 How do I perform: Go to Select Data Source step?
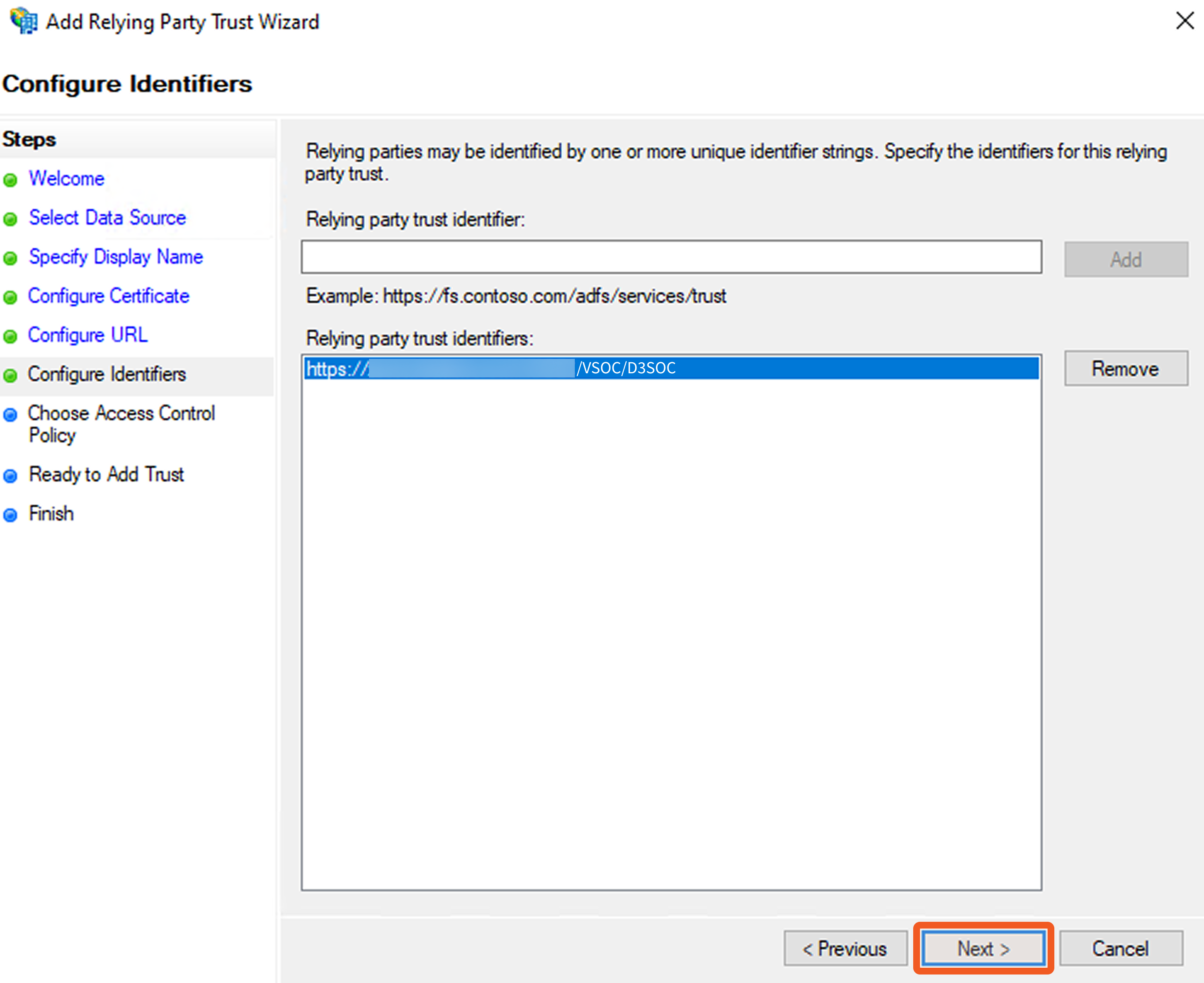pos(108,218)
